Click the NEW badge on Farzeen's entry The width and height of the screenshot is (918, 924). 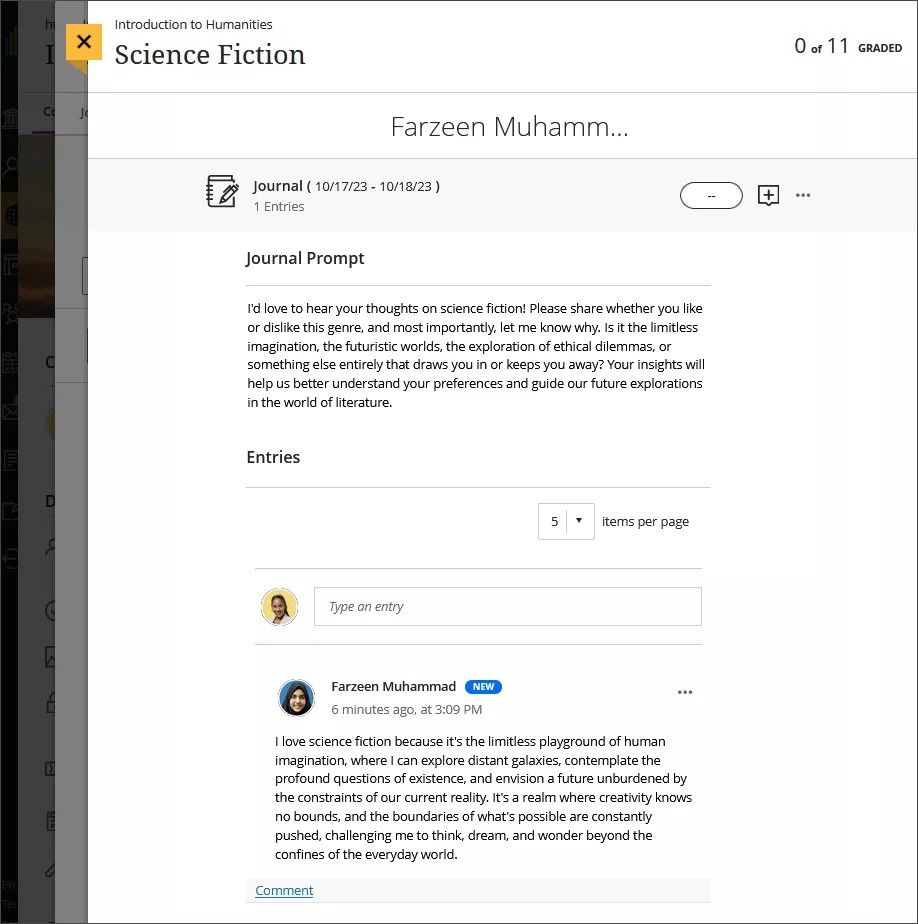[483, 686]
